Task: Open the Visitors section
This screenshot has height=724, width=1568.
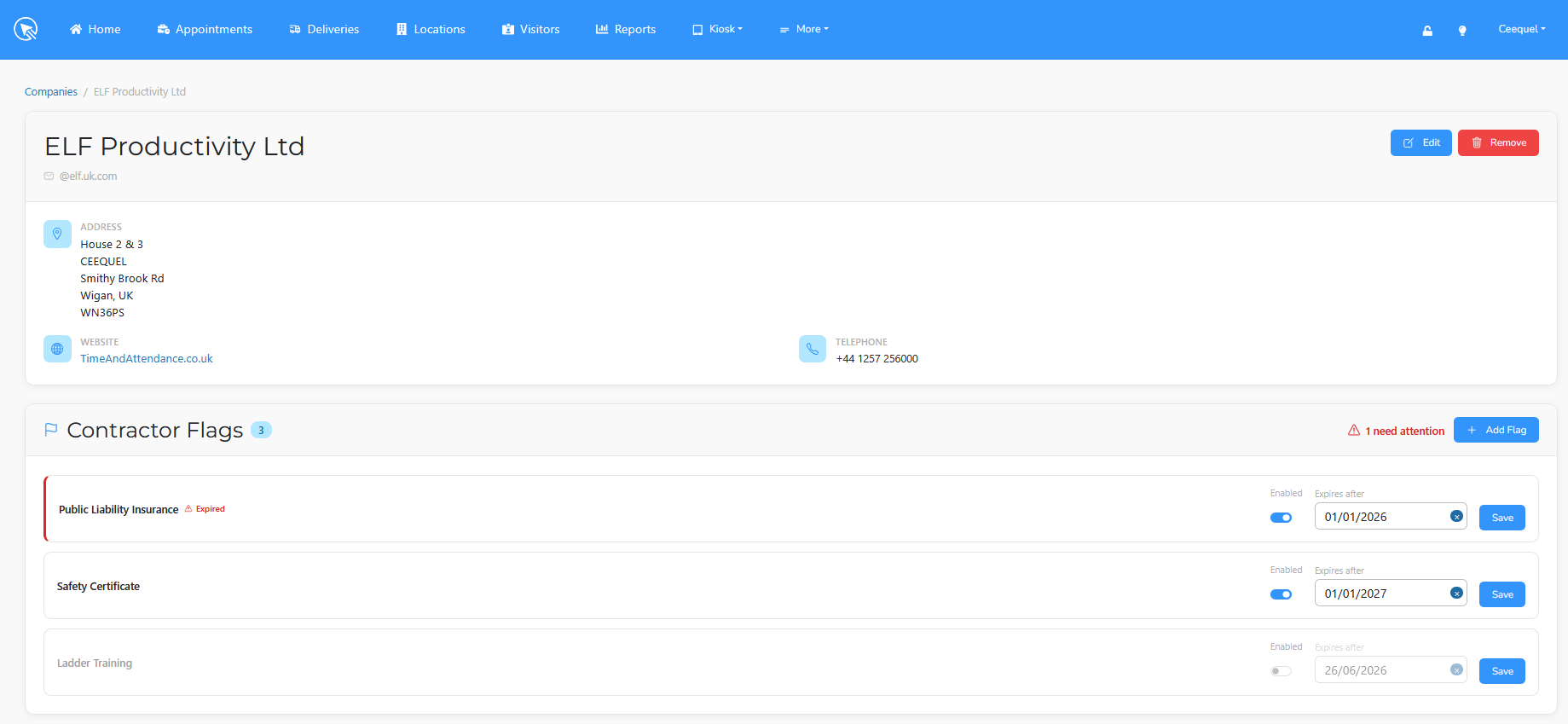Action: click(x=531, y=29)
